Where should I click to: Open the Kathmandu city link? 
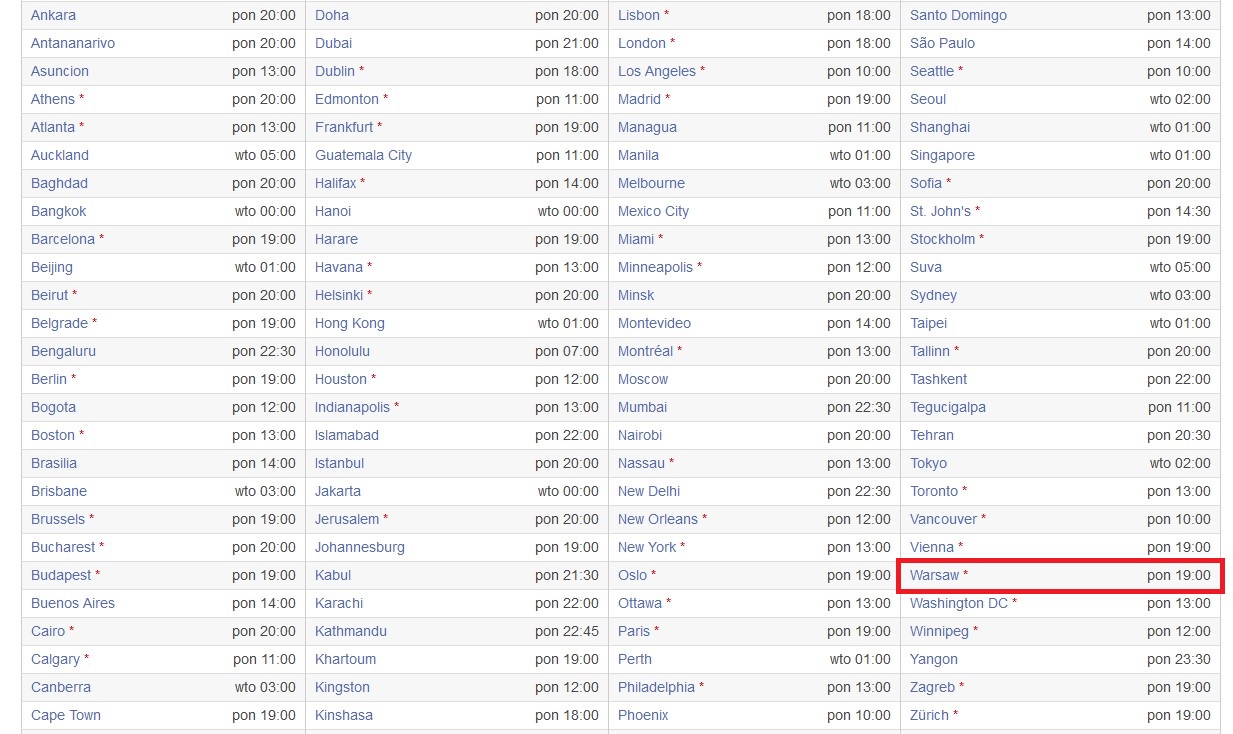[x=350, y=631]
